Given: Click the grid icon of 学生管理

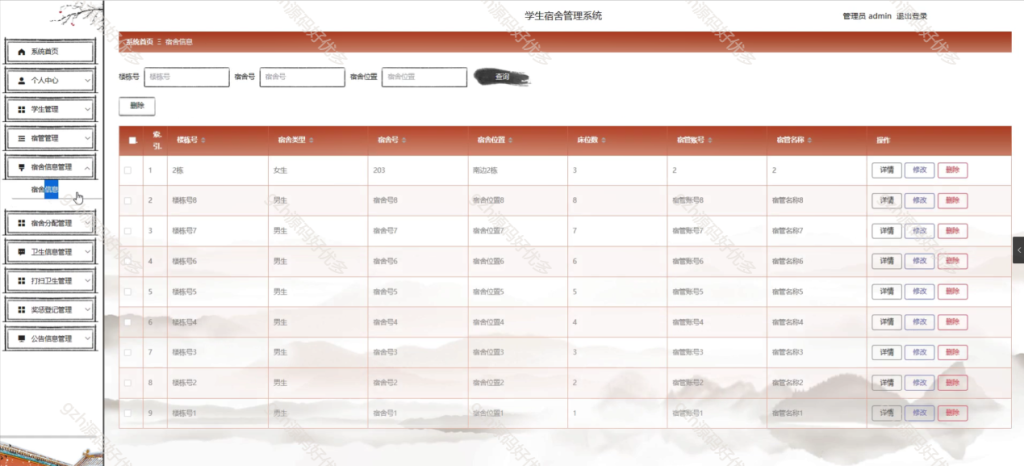Looking at the screenshot, I should pyautogui.click(x=22, y=108).
